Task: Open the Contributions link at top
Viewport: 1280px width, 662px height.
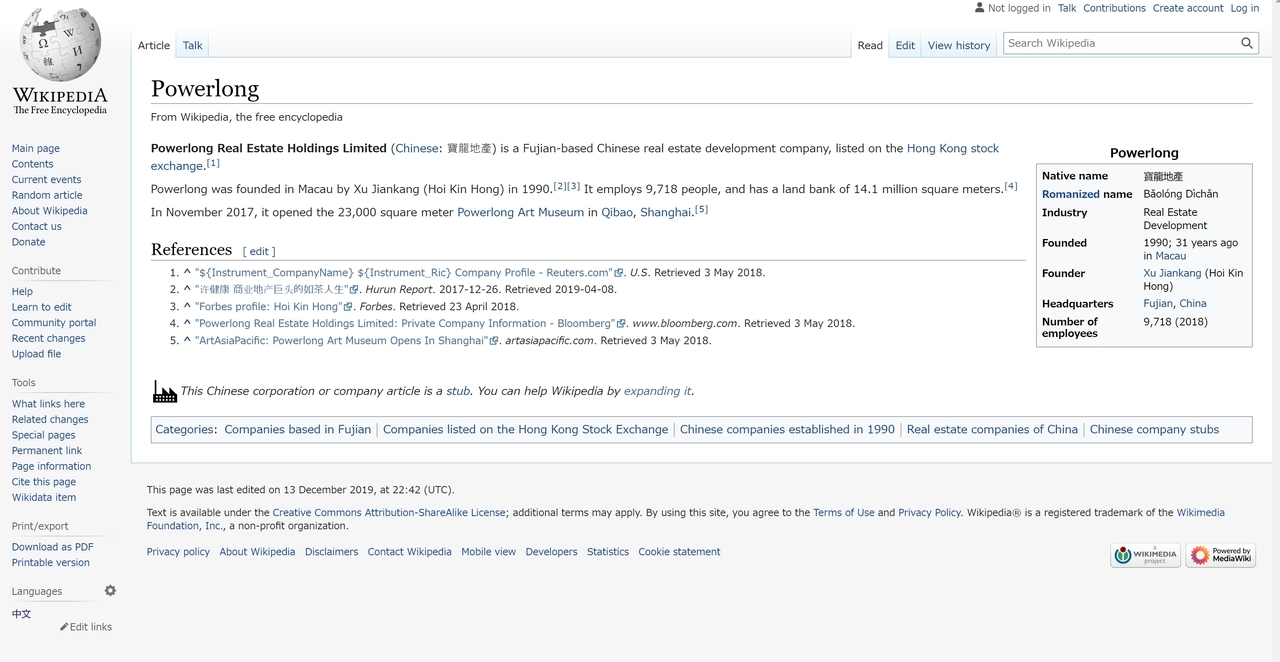Action: pyautogui.click(x=1114, y=8)
